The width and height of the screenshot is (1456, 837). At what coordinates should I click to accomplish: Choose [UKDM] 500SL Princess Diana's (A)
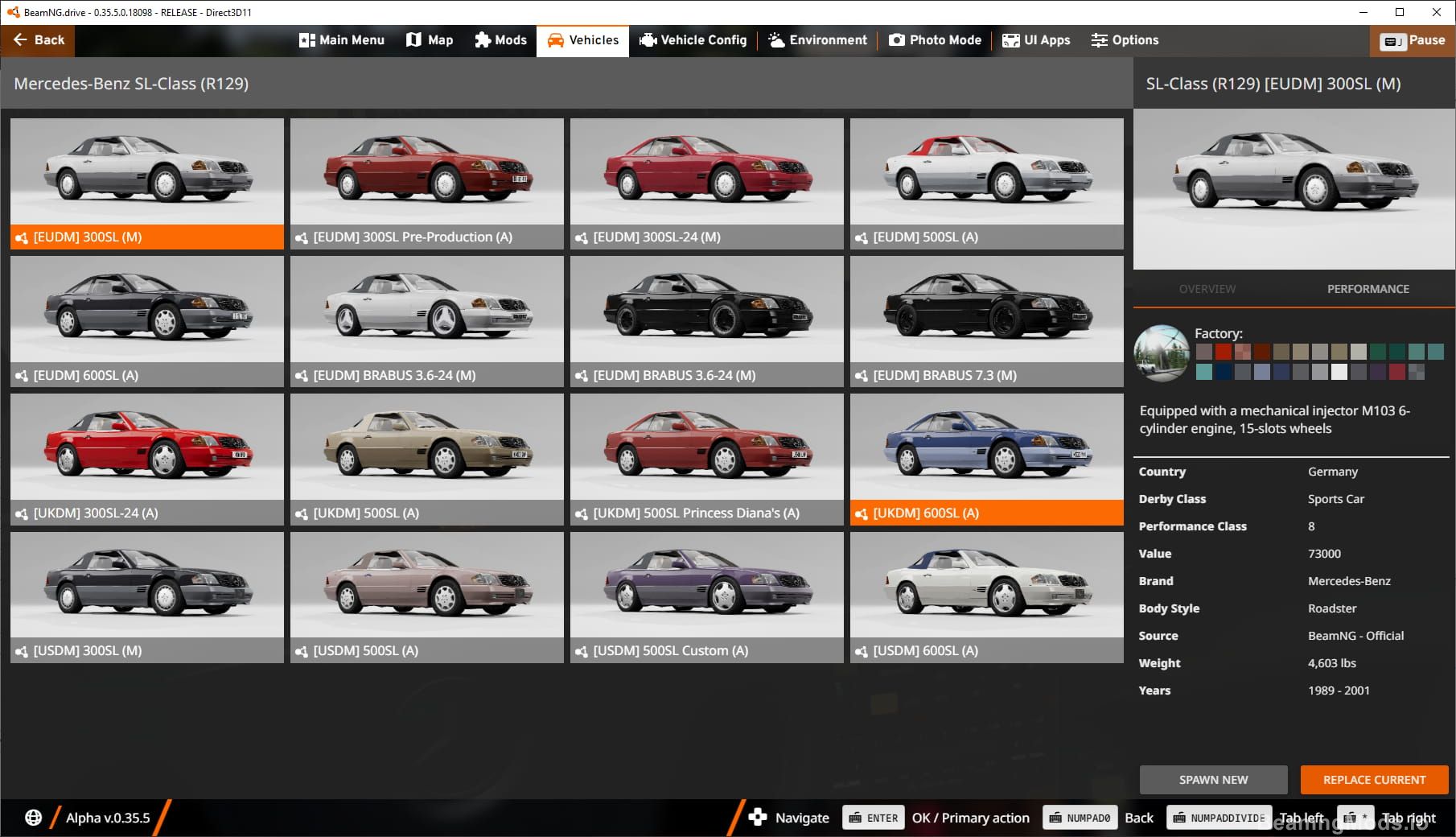pos(707,460)
